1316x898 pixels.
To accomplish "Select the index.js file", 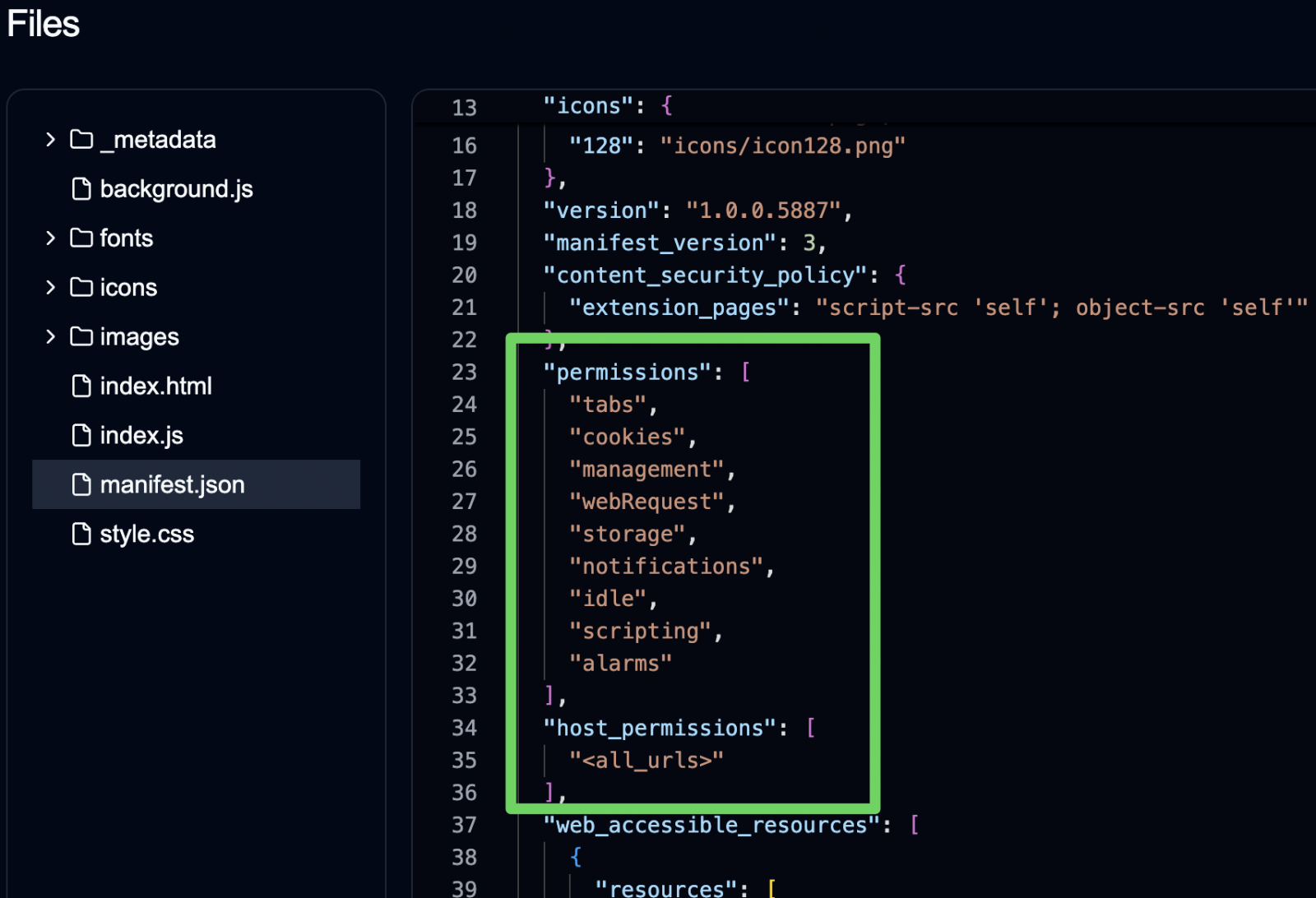I will click(x=142, y=435).
